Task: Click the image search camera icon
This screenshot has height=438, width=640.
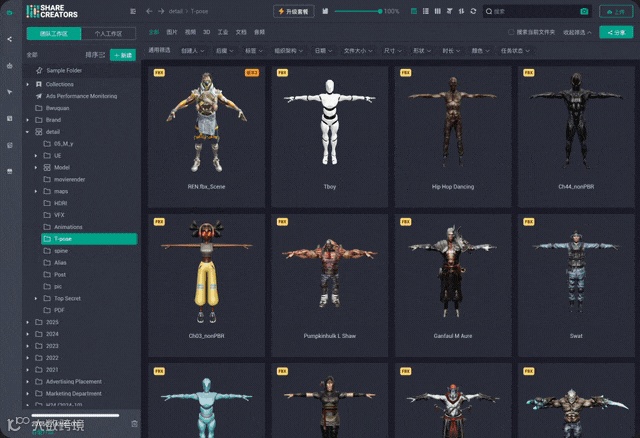Action: [x=584, y=11]
